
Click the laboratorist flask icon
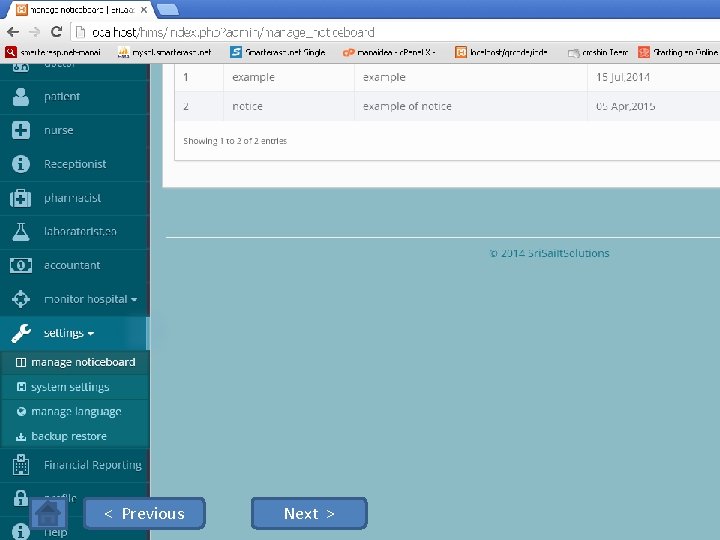[x=21, y=232]
